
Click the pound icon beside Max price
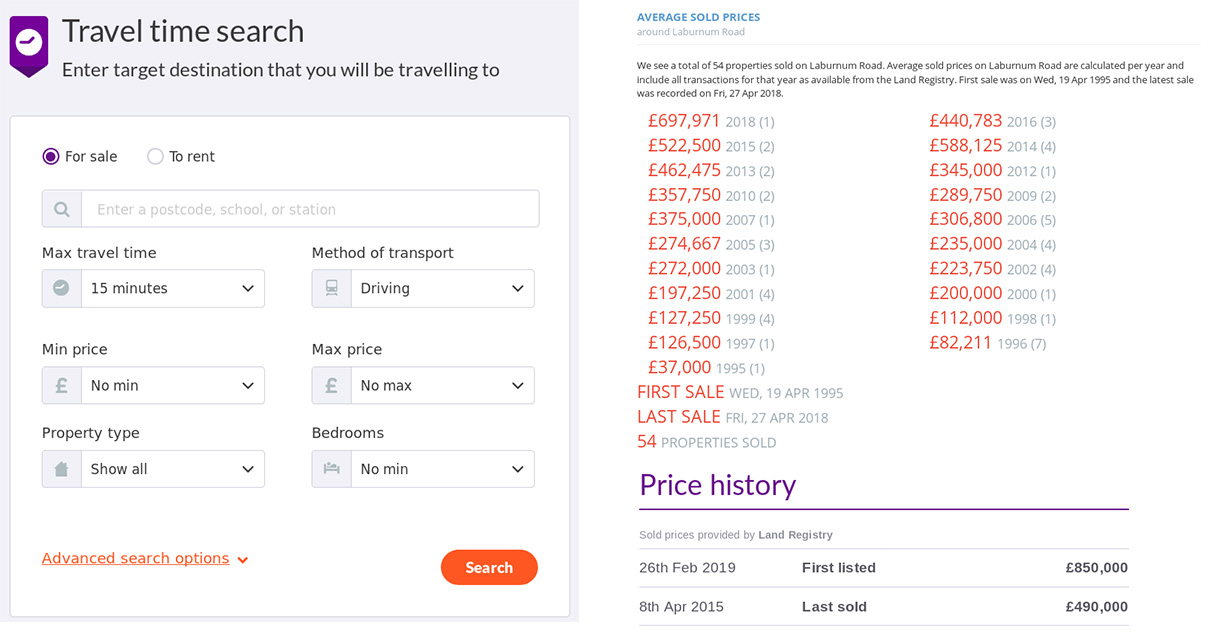(x=332, y=385)
